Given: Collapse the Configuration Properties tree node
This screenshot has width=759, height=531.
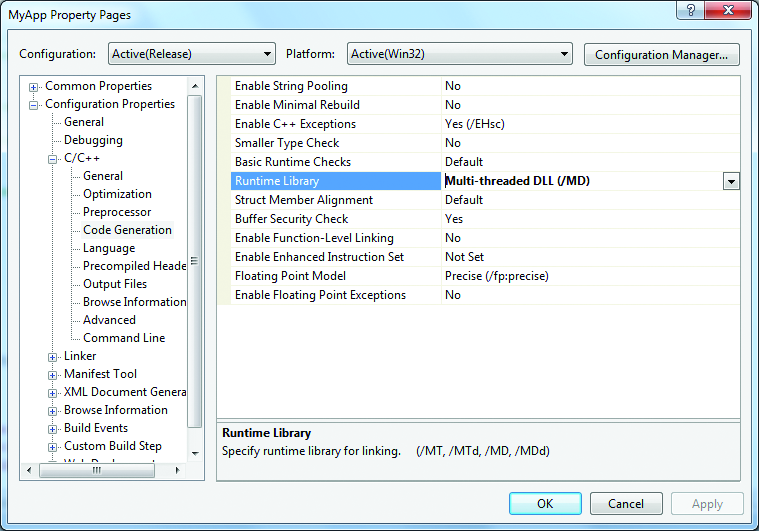Looking at the screenshot, I should coord(34,104).
